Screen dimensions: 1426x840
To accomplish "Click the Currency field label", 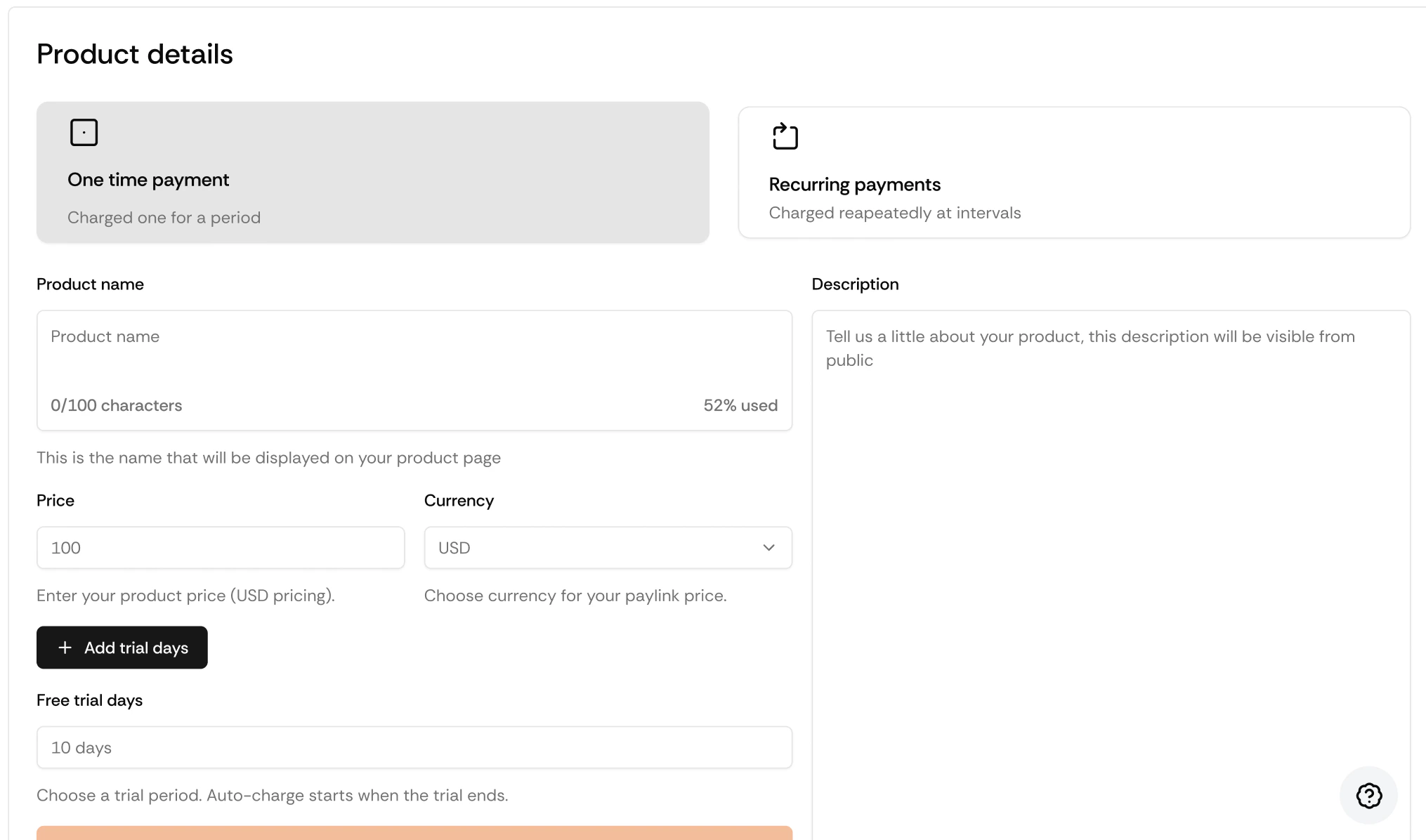I will click(x=459, y=501).
